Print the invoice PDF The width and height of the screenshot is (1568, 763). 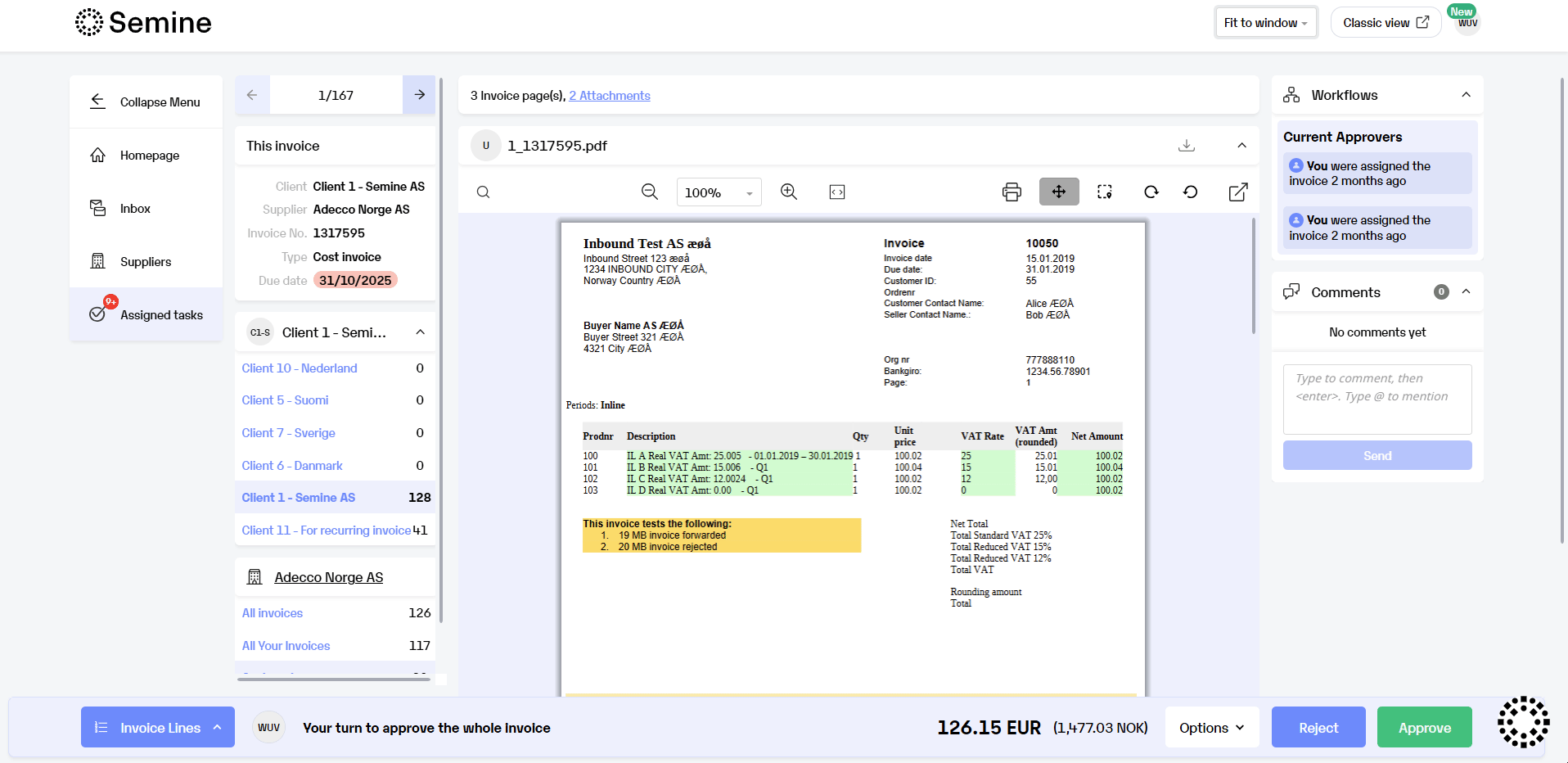pos(1012,192)
